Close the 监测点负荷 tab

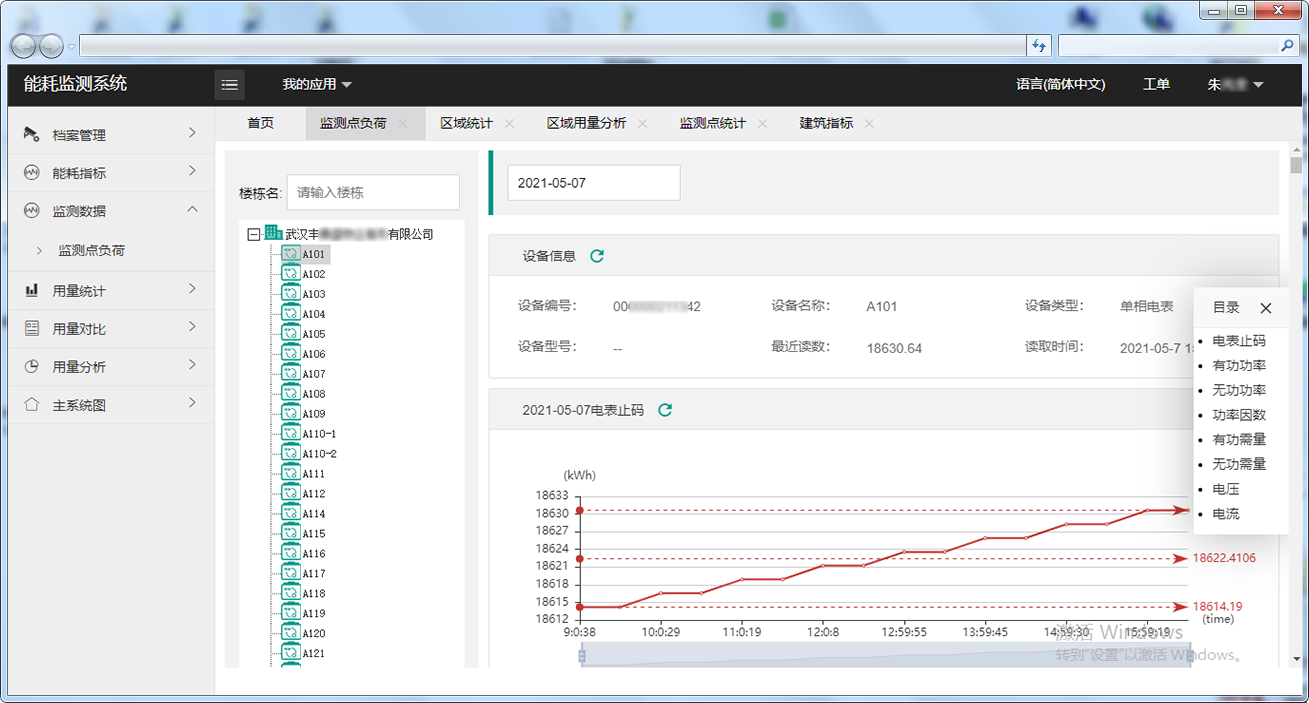pyautogui.click(x=403, y=123)
